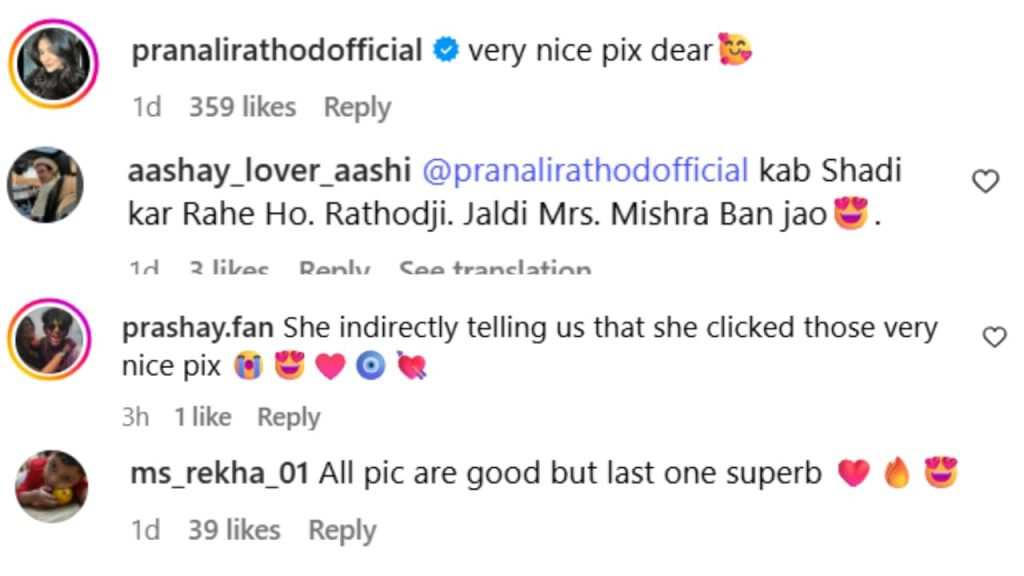Open the pranalirathodofficial username
The height and width of the screenshot is (576, 1024).
(277, 51)
